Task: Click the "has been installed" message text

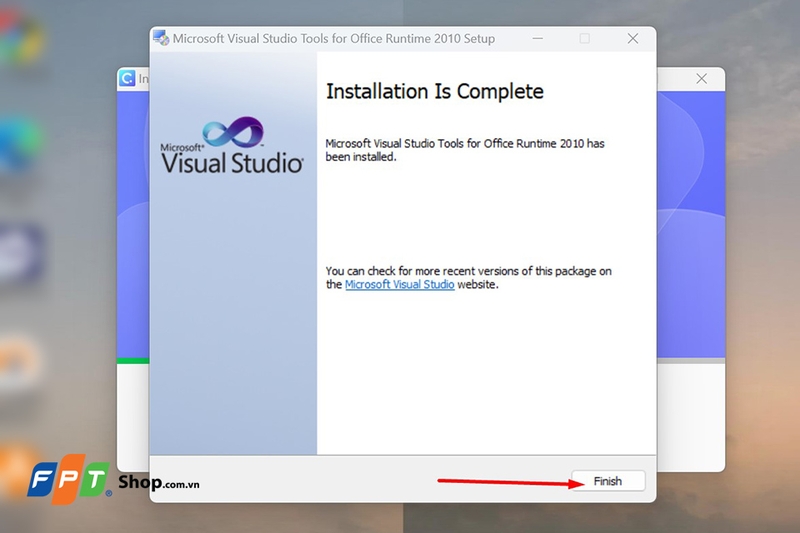Action: [x=465, y=150]
